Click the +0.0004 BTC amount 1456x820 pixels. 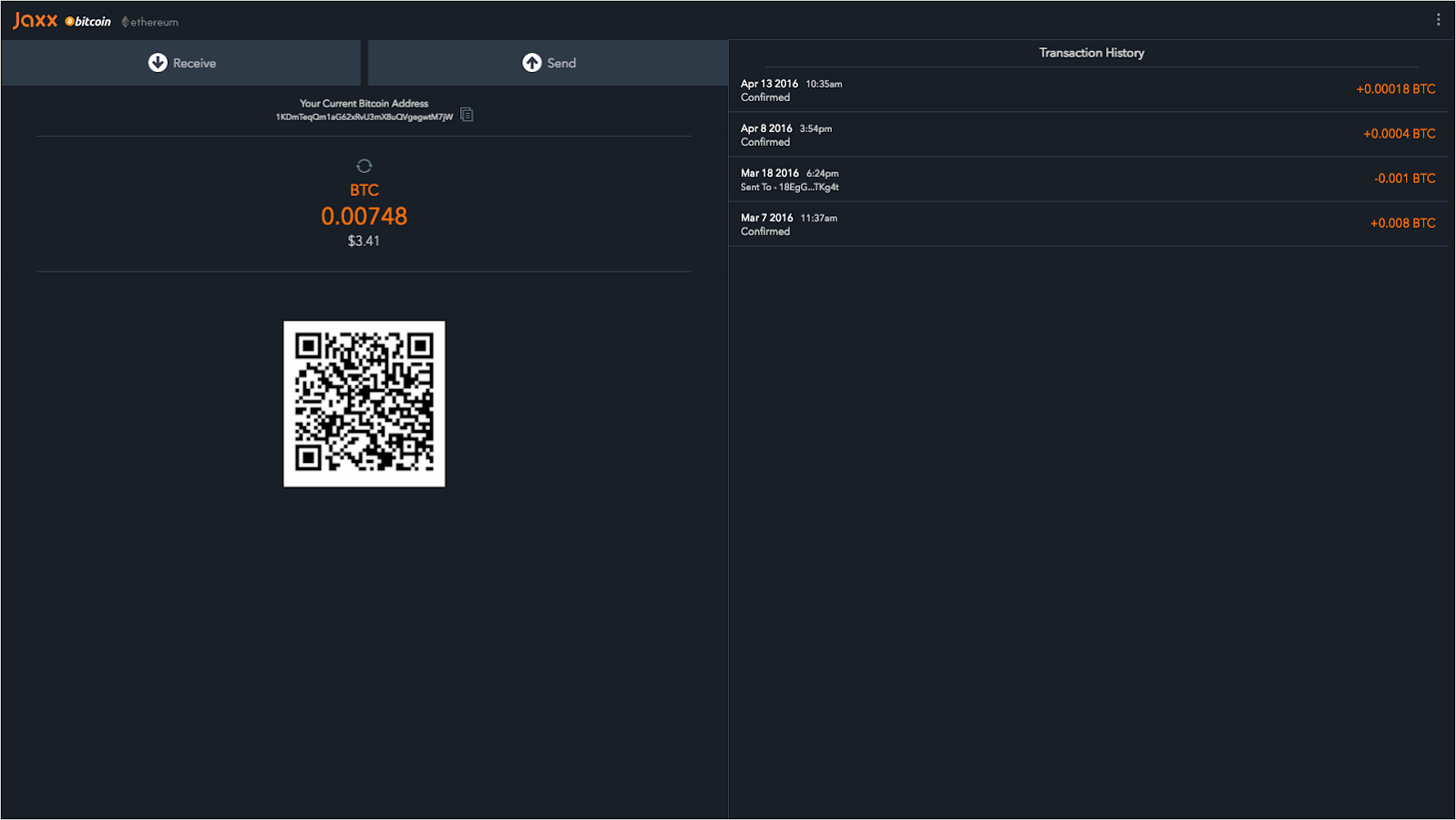pos(1400,134)
